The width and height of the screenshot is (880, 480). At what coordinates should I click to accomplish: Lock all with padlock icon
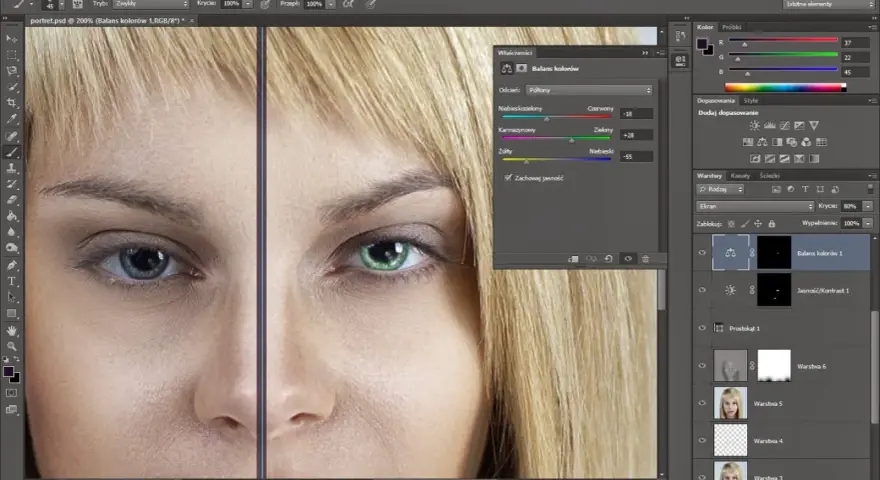772,223
